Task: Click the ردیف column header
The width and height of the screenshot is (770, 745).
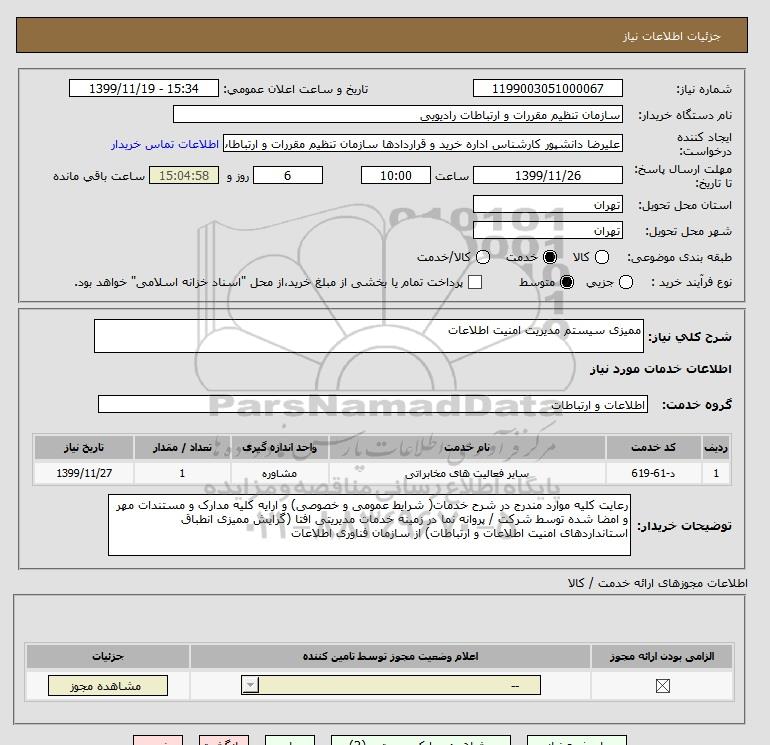Action: (715, 447)
